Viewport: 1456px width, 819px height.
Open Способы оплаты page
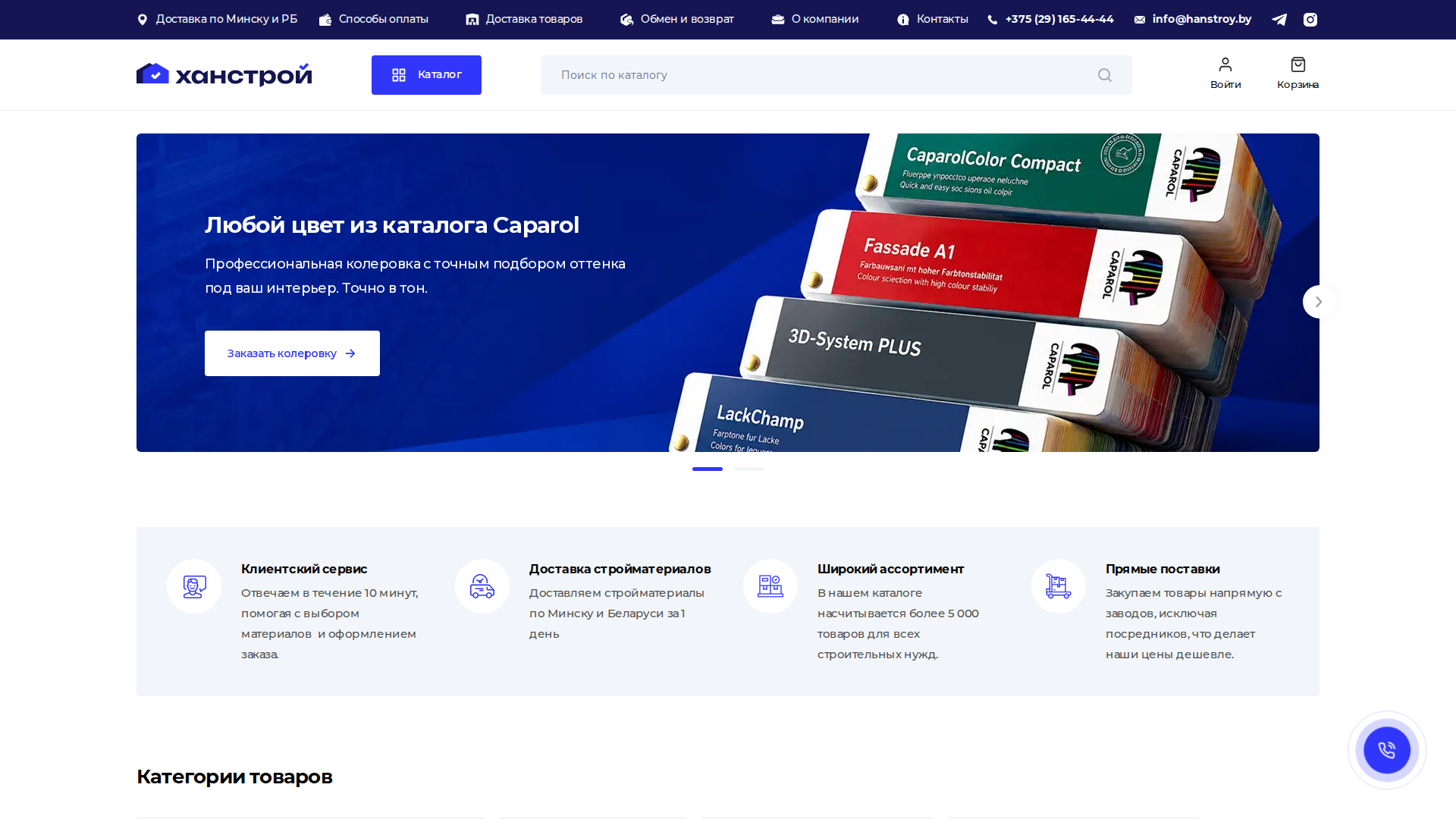(384, 19)
